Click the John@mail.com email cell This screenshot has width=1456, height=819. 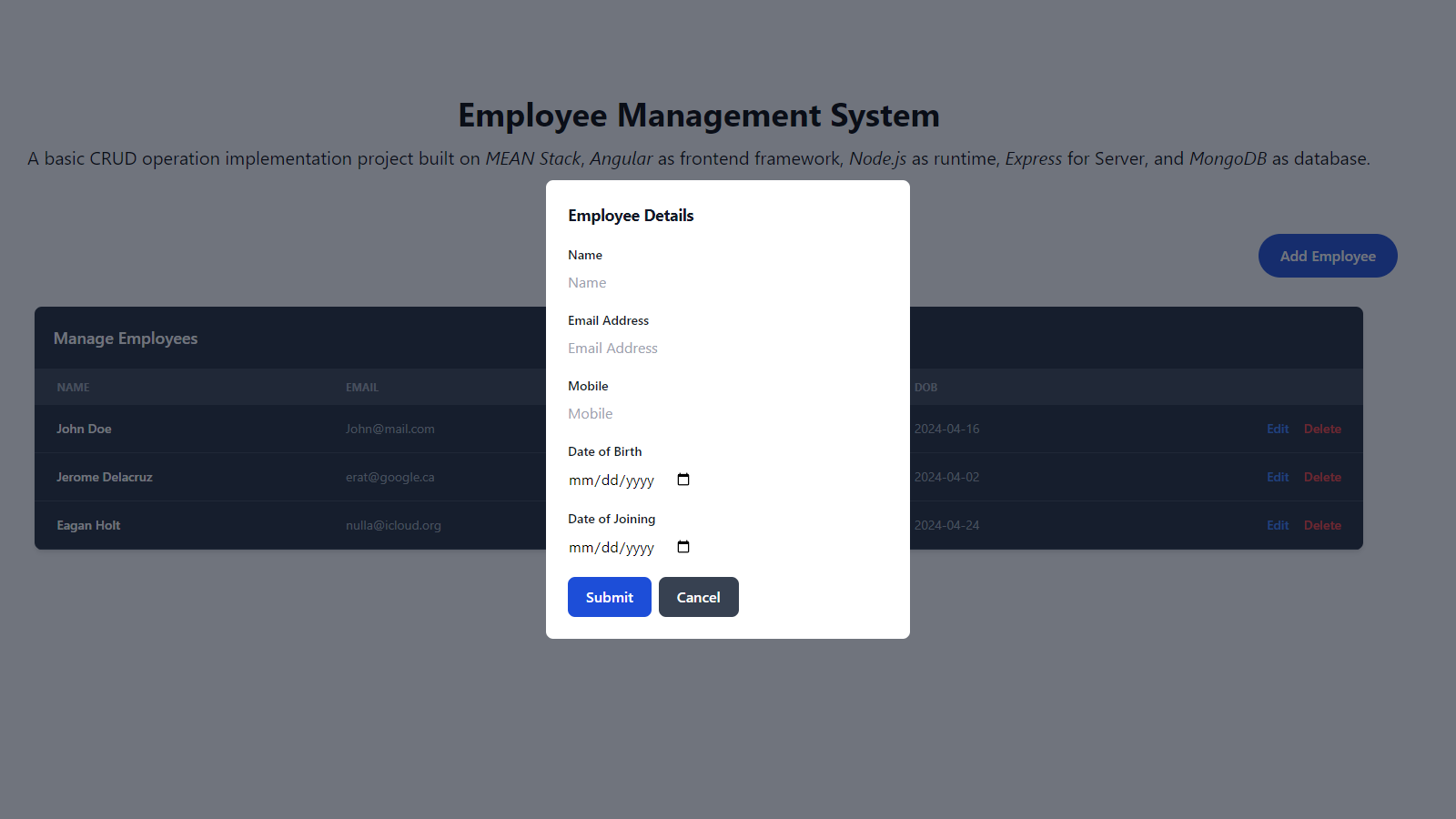coord(390,429)
